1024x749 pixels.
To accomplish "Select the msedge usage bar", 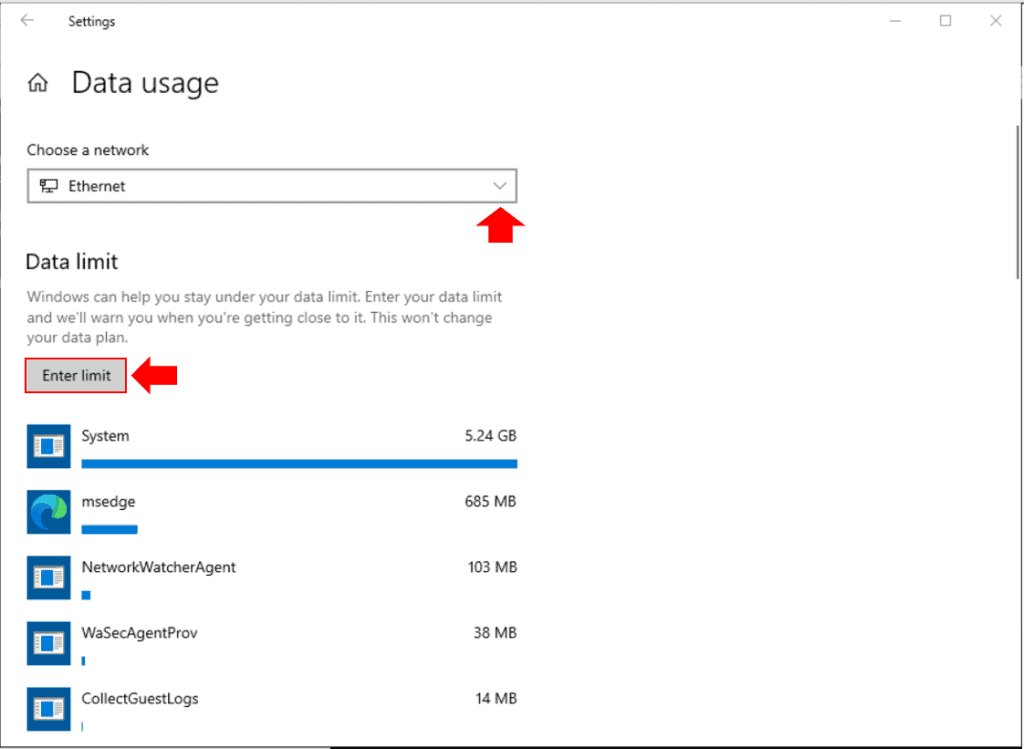I will pyautogui.click(x=109, y=529).
